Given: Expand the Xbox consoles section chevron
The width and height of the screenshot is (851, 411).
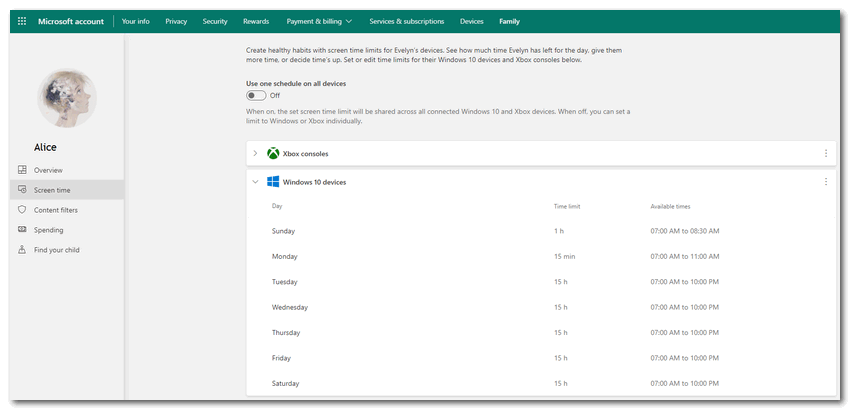Looking at the screenshot, I should [255, 154].
